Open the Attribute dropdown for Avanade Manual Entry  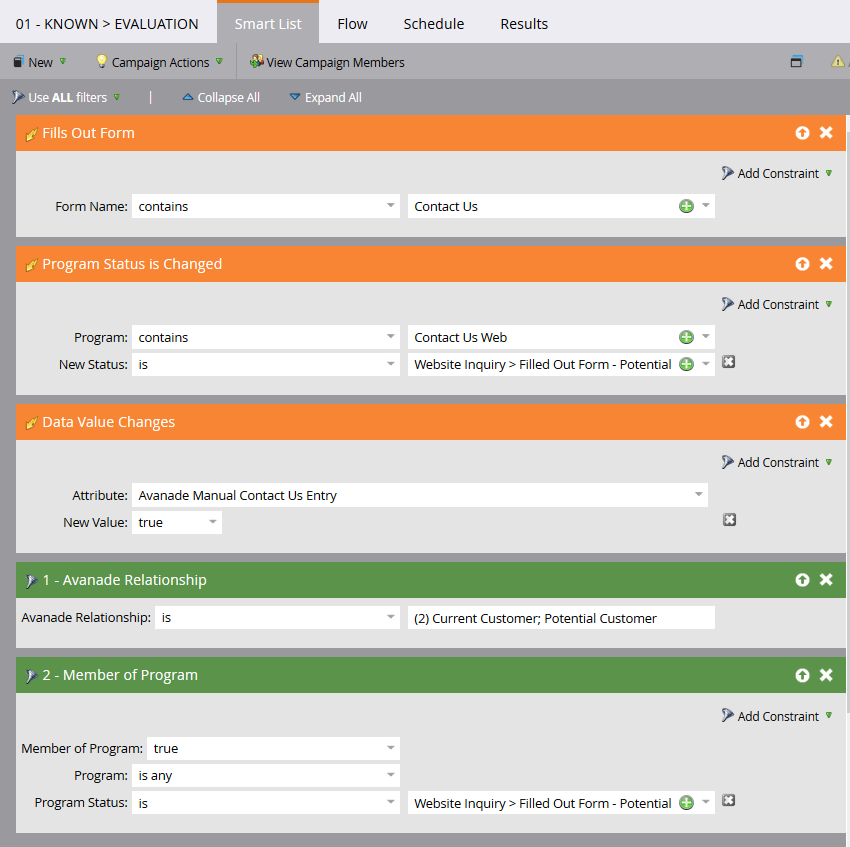click(x=420, y=495)
